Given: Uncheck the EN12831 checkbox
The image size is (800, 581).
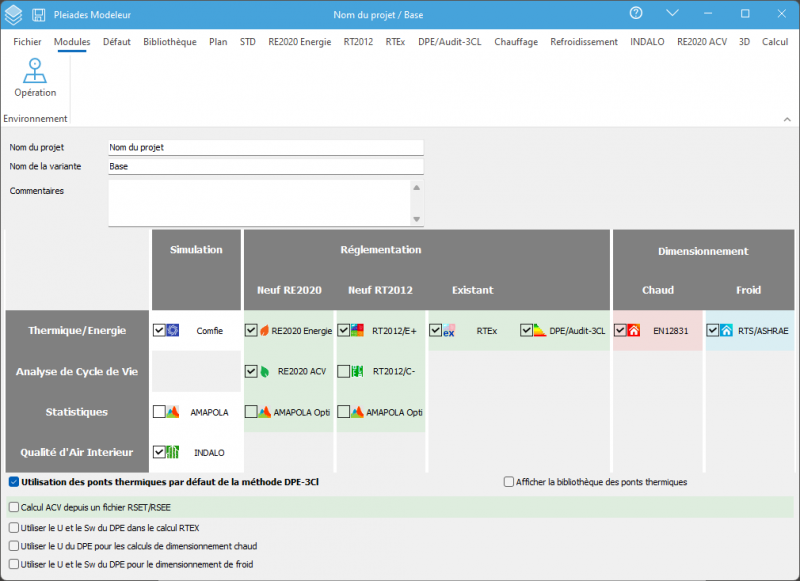Looking at the screenshot, I should 620,331.
